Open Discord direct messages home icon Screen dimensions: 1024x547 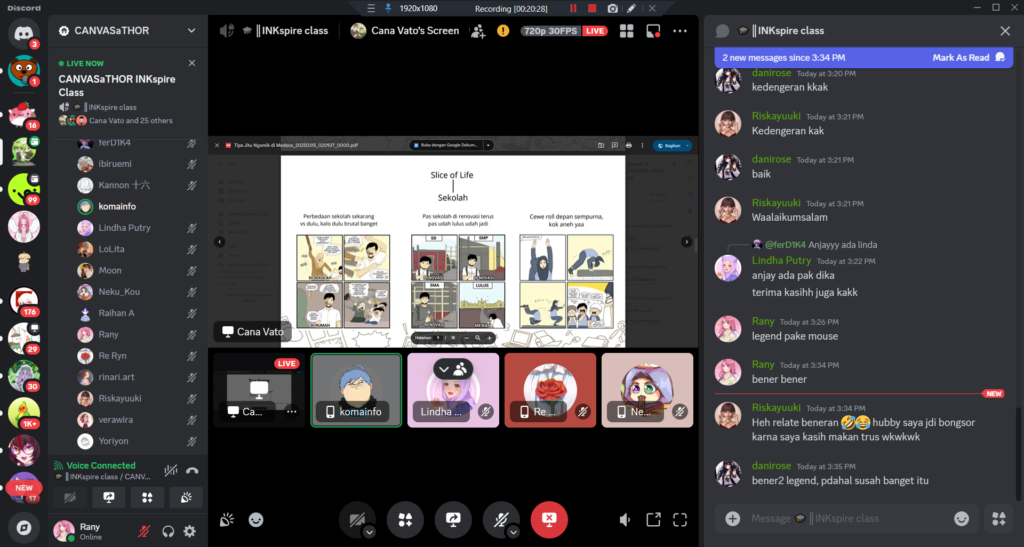(x=24, y=33)
